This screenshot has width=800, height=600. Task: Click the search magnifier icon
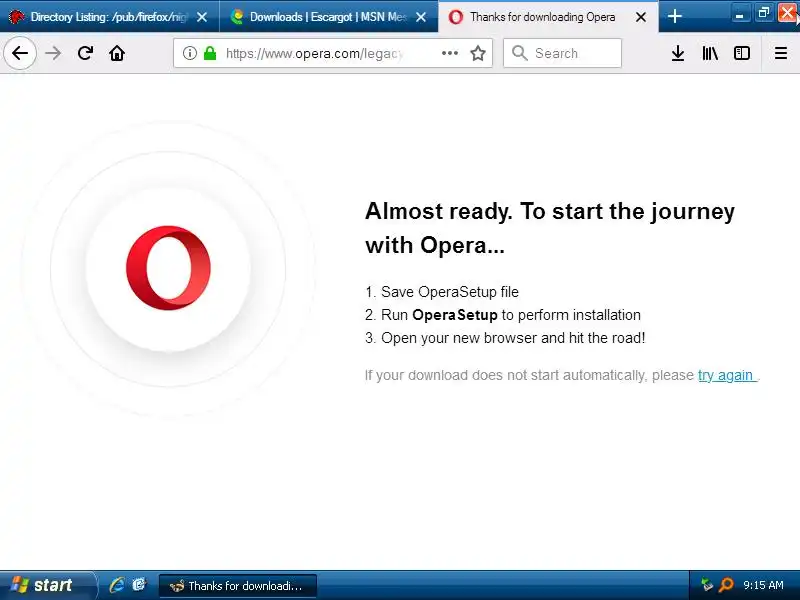point(519,53)
